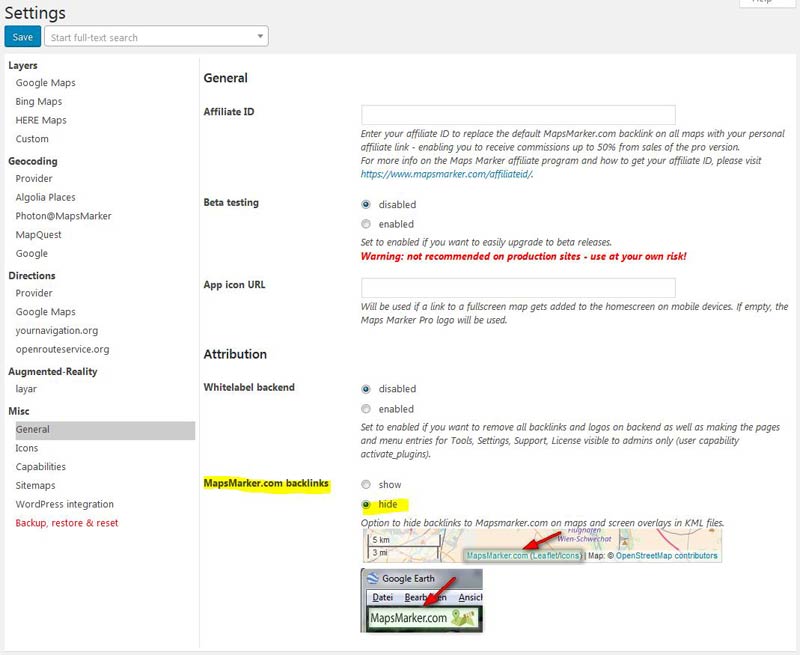Click the MapsMarker.com backlinks label

click(x=266, y=483)
